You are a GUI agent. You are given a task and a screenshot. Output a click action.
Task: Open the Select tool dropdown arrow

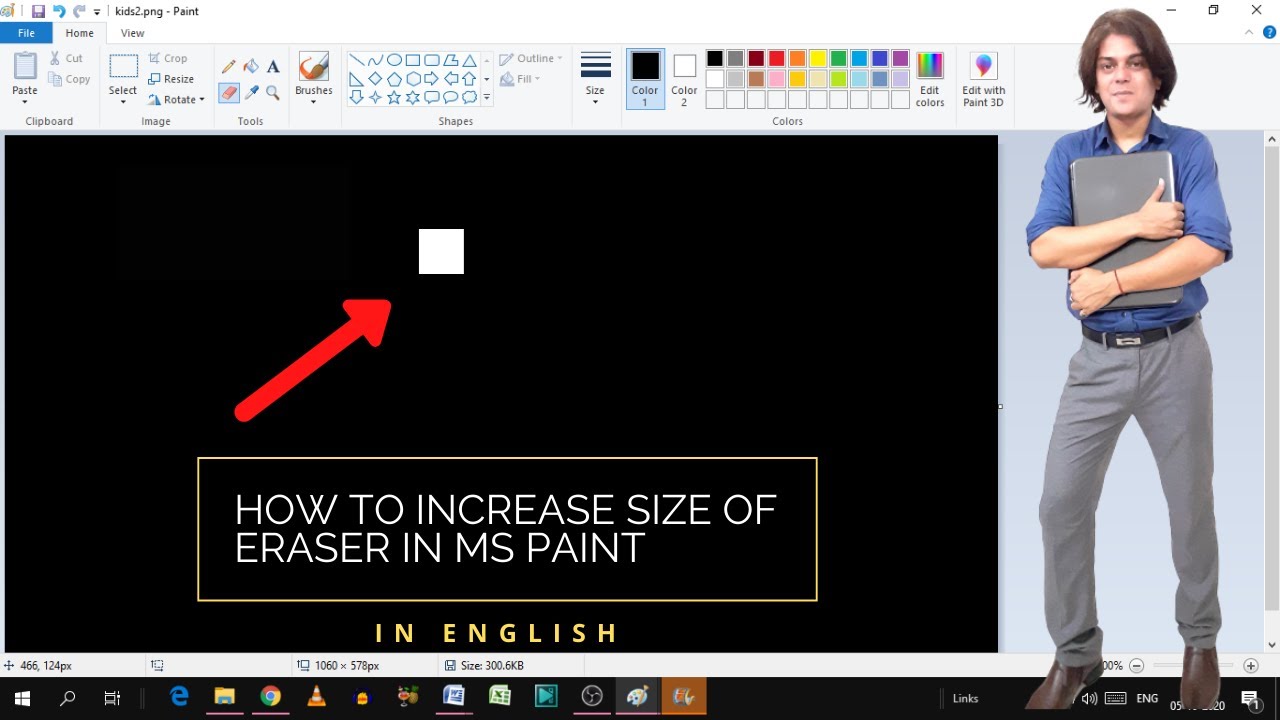[123, 102]
